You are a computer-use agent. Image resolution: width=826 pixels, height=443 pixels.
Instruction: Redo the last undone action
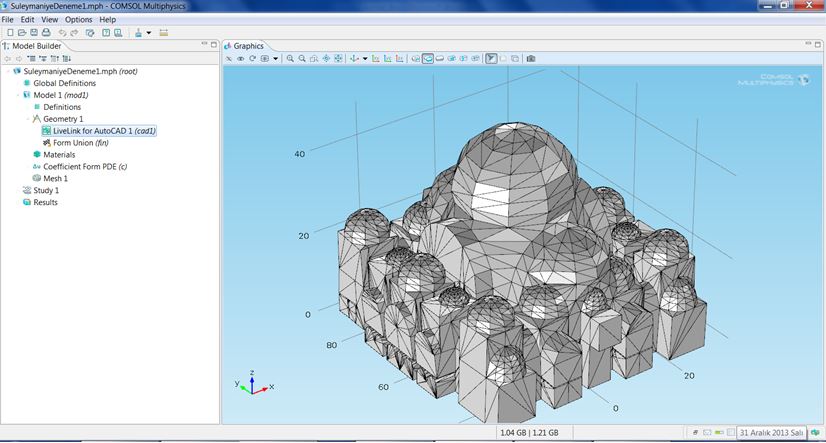tap(74, 33)
